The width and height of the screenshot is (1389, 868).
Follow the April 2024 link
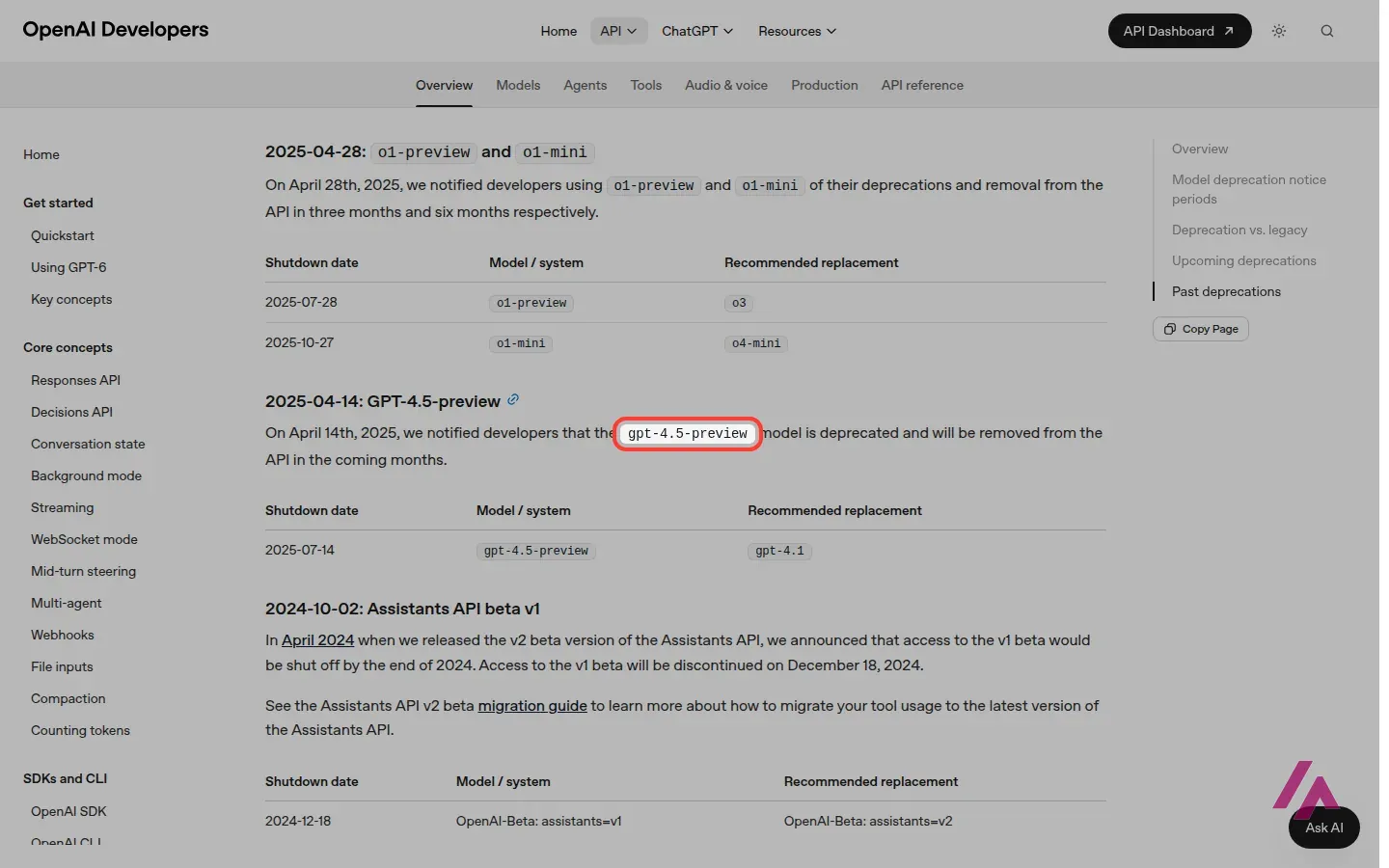(317, 640)
